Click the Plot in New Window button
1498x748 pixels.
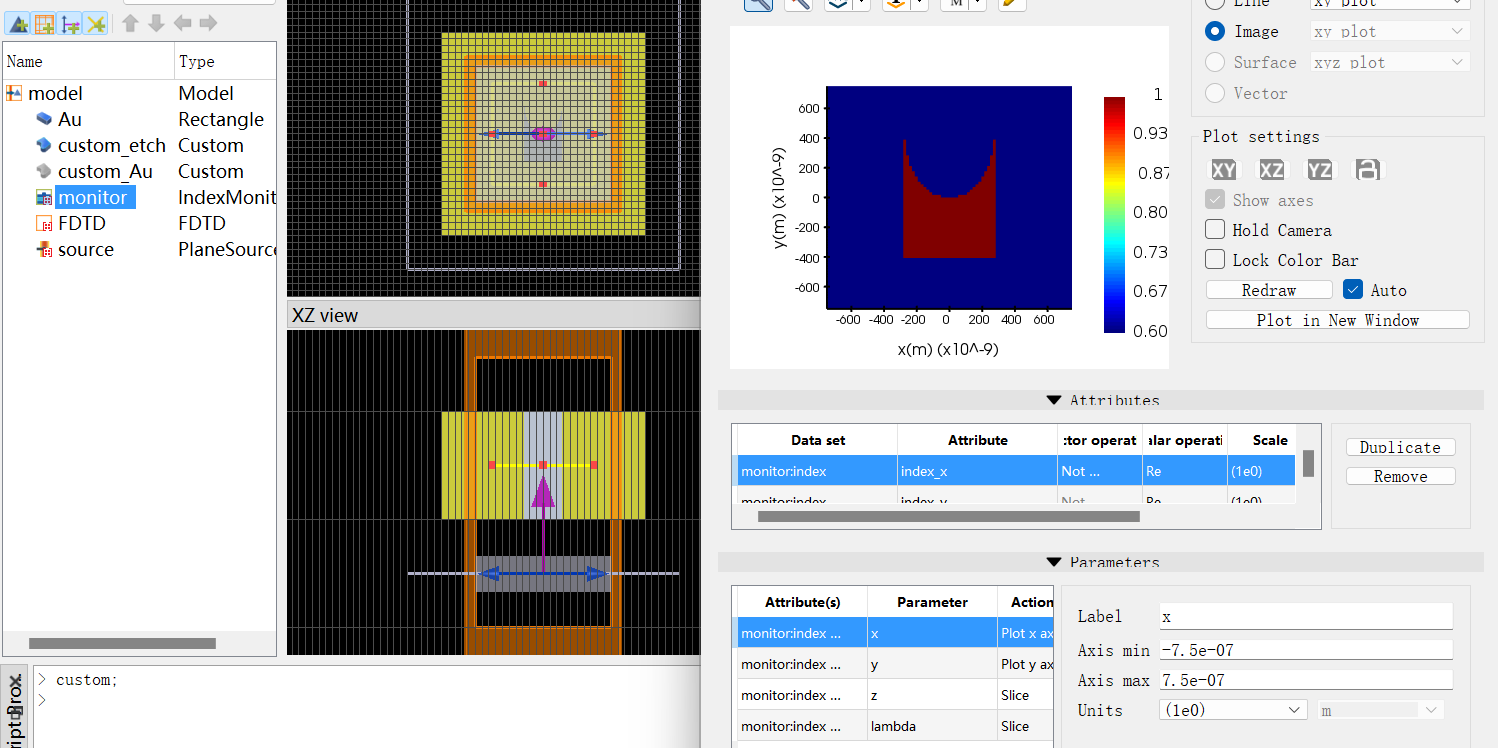[x=1337, y=320]
